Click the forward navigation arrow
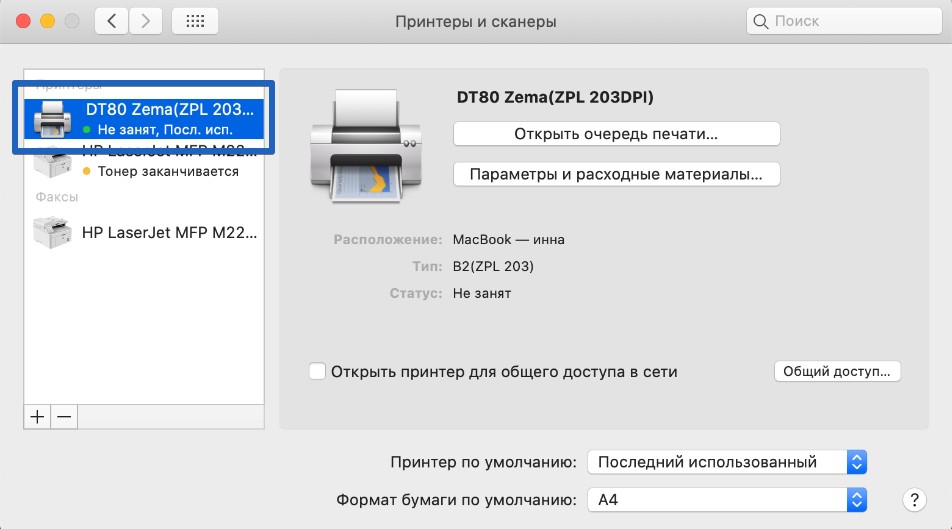This screenshot has width=952, height=529. pyautogui.click(x=146, y=21)
